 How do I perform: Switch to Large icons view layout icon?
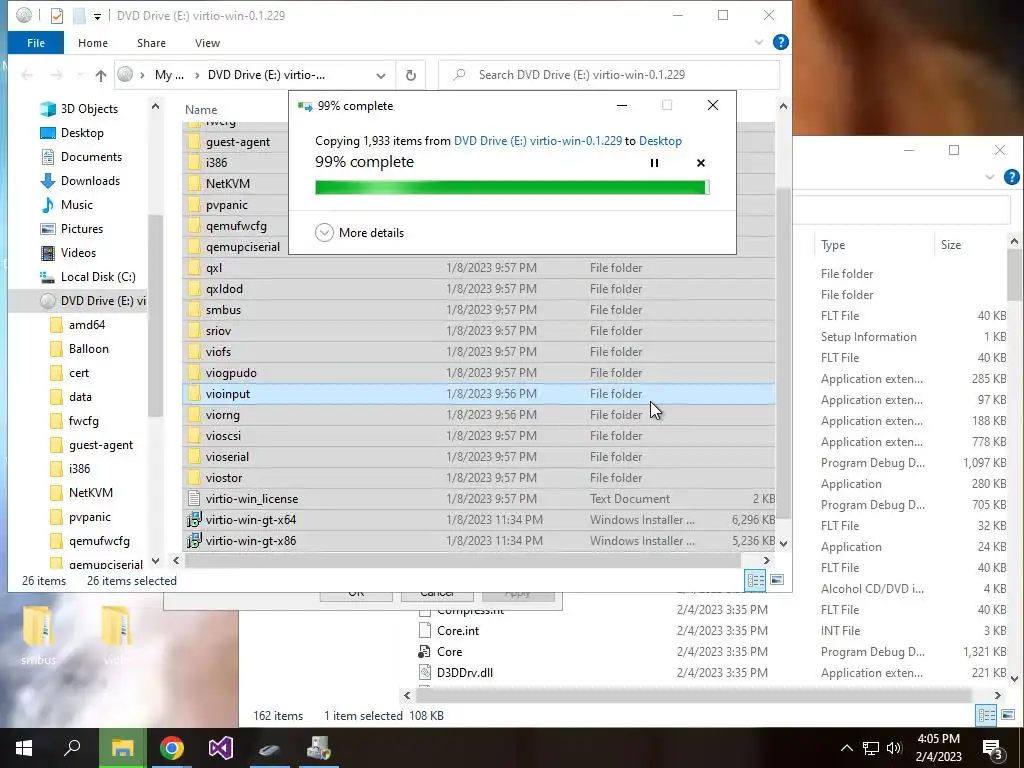[x=777, y=580]
